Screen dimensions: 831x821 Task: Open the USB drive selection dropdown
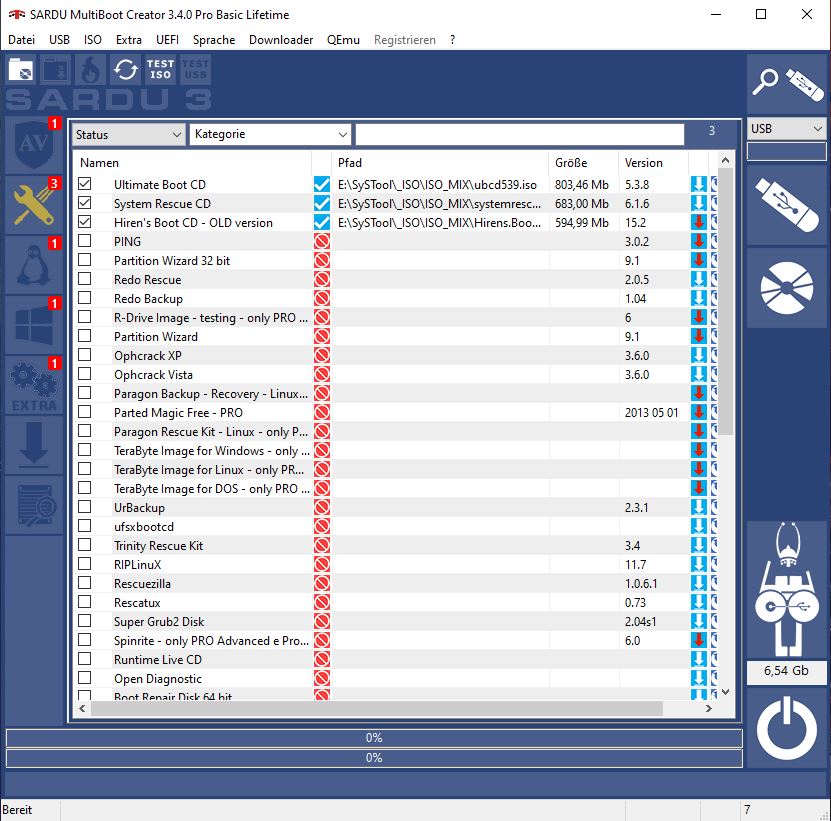coord(786,129)
